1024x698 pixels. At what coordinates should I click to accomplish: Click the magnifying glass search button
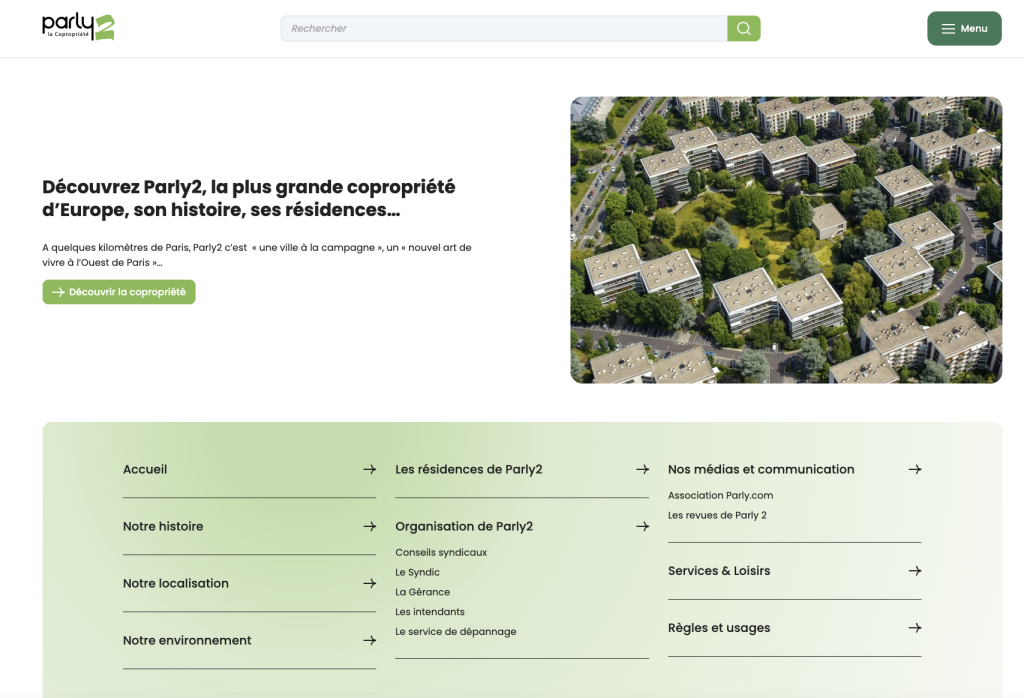click(743, 29)
